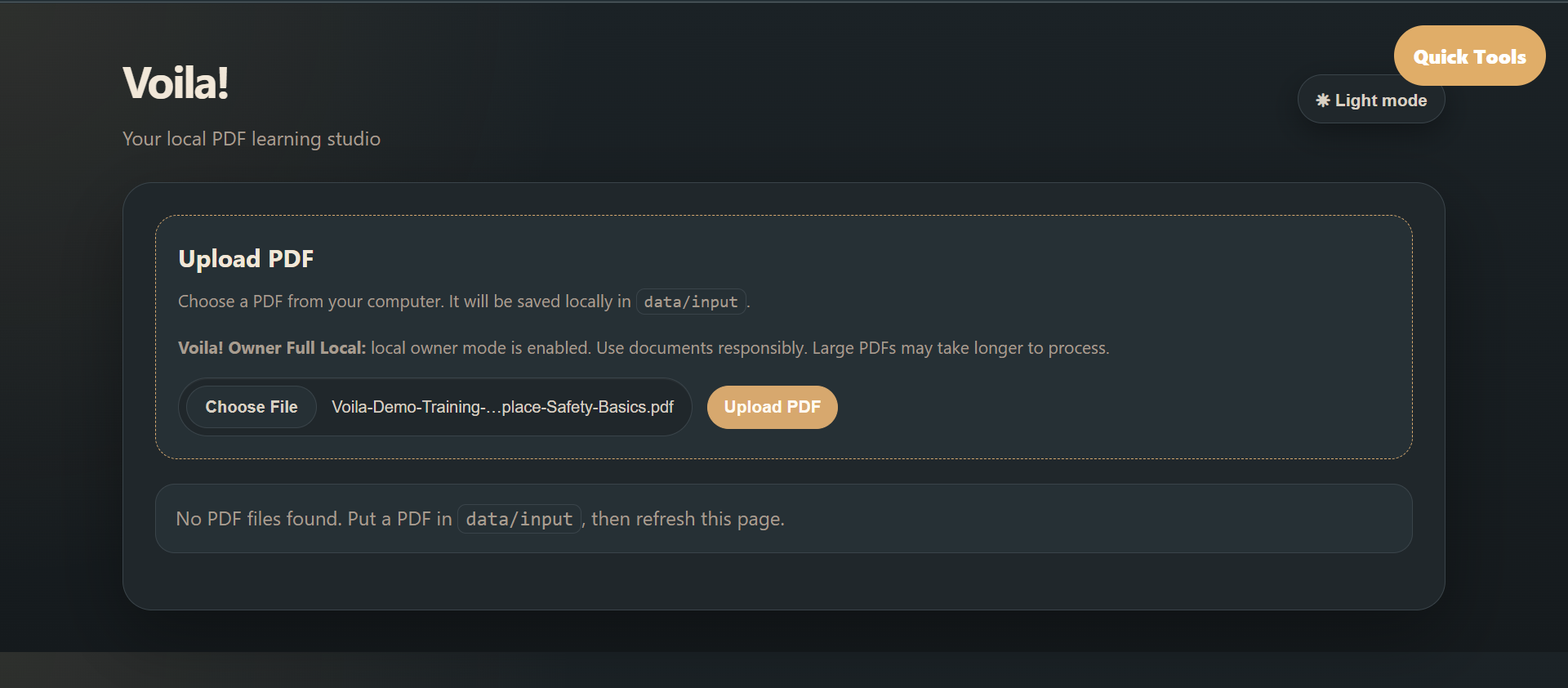The width and height of the screenshot is (1568, 688).
Task: Click data/input code tag in No PDF message
Action: point(519,519)
